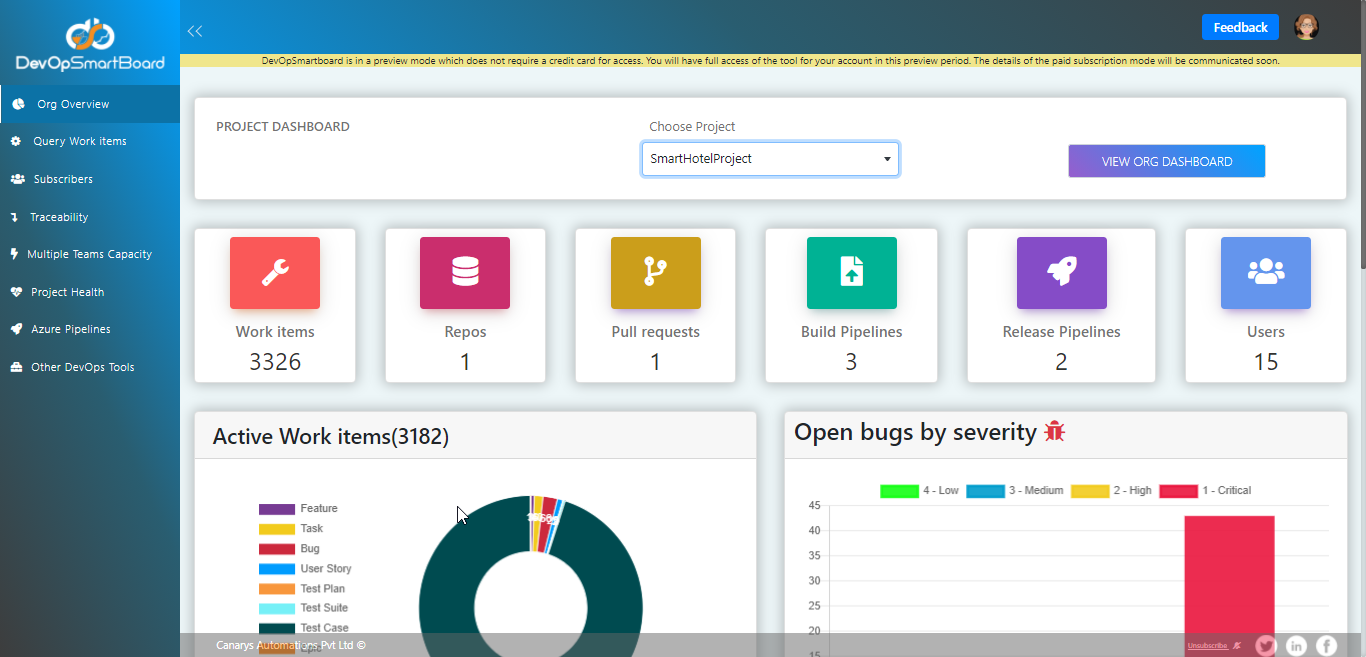This screenshot has height=657, width=1366.
Task: Click the DevOpSmartBoard logo
Action: tap(90, 45)
